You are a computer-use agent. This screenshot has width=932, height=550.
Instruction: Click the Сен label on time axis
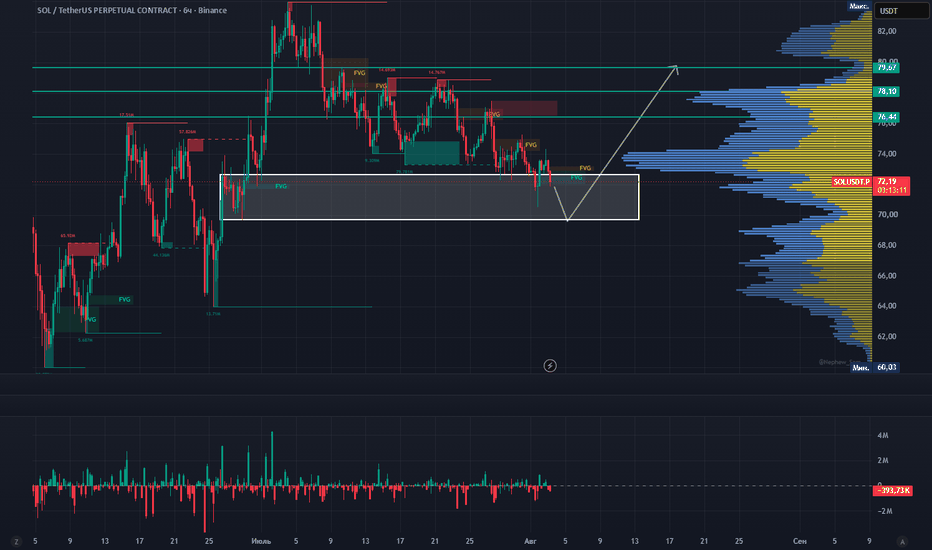[799, 541]
